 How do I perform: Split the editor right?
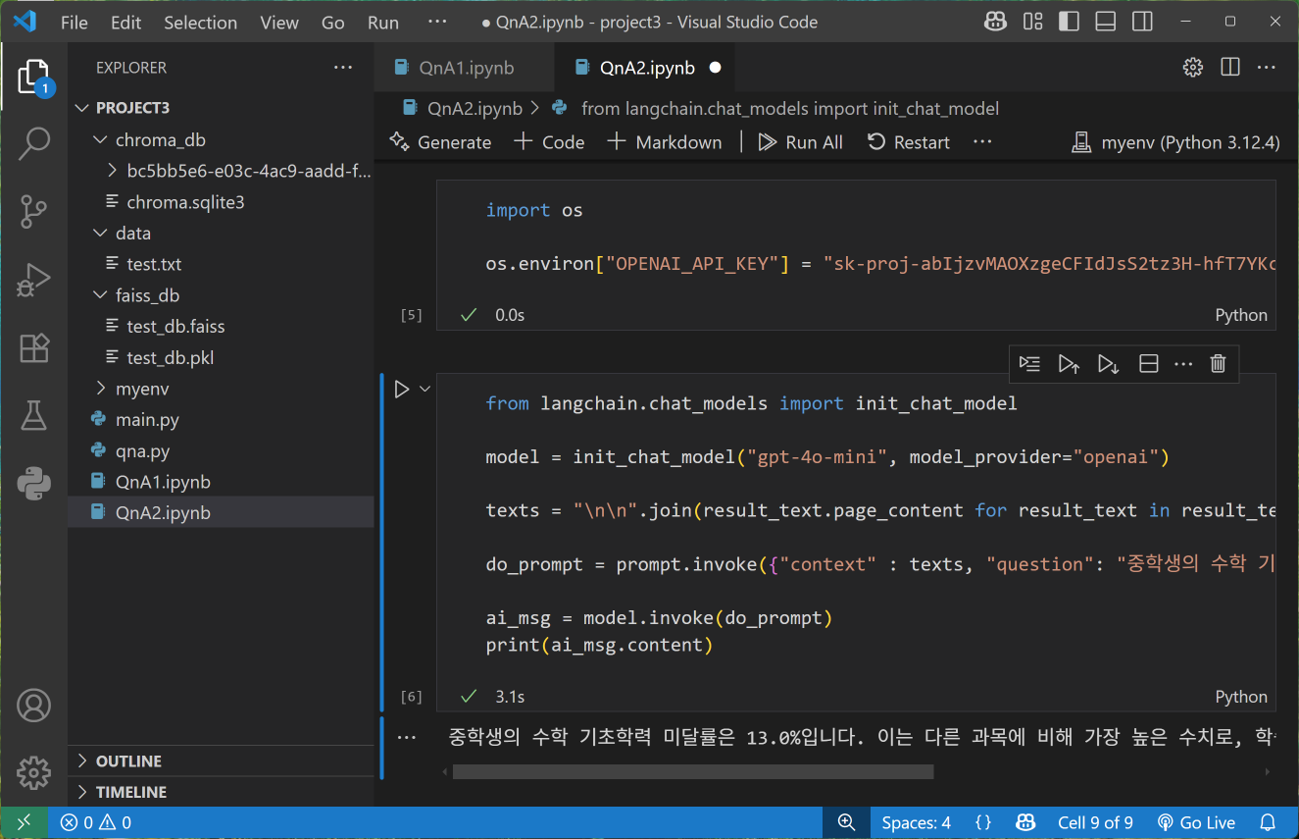pos(1230,67)
